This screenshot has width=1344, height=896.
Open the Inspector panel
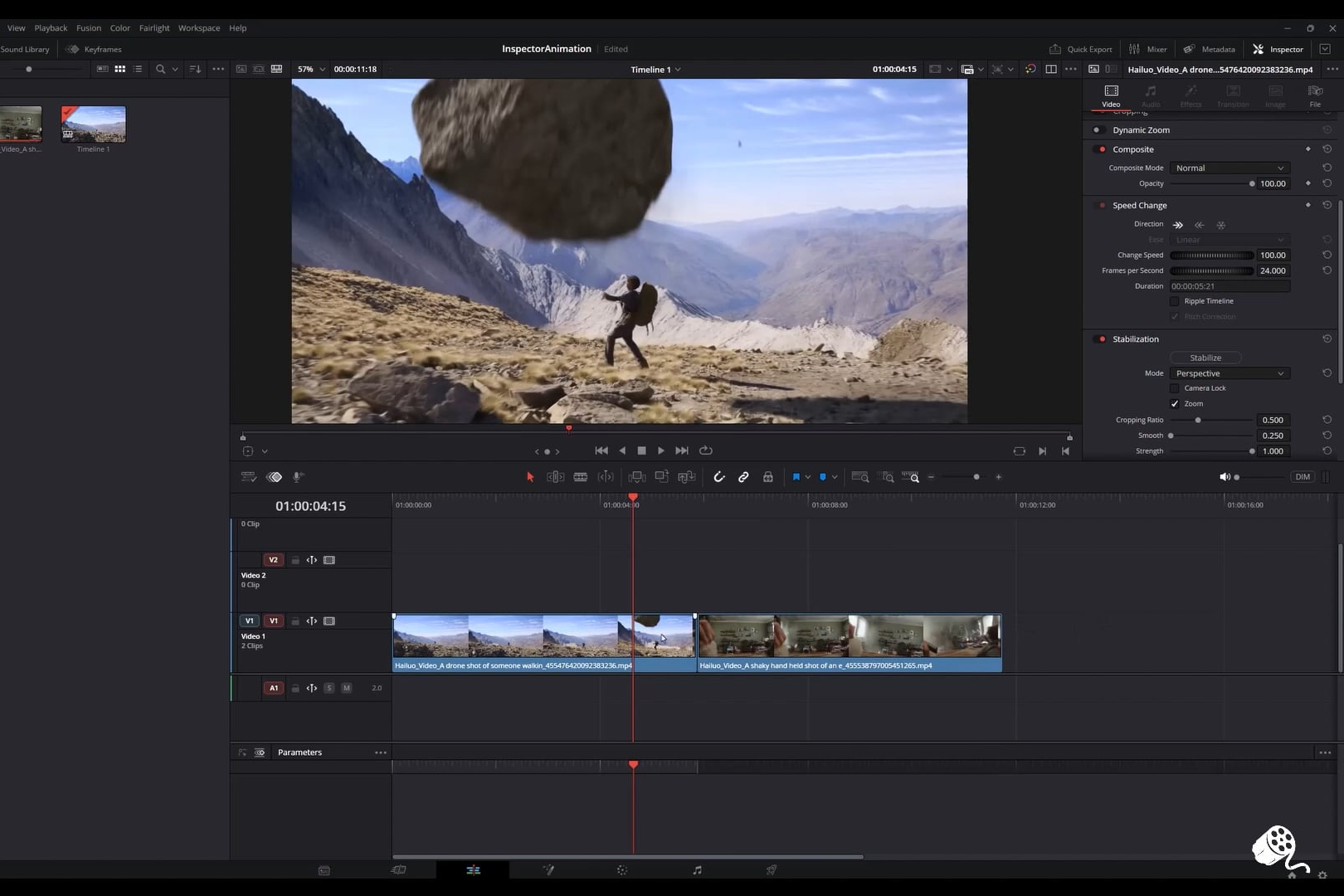pos(1278,49)
